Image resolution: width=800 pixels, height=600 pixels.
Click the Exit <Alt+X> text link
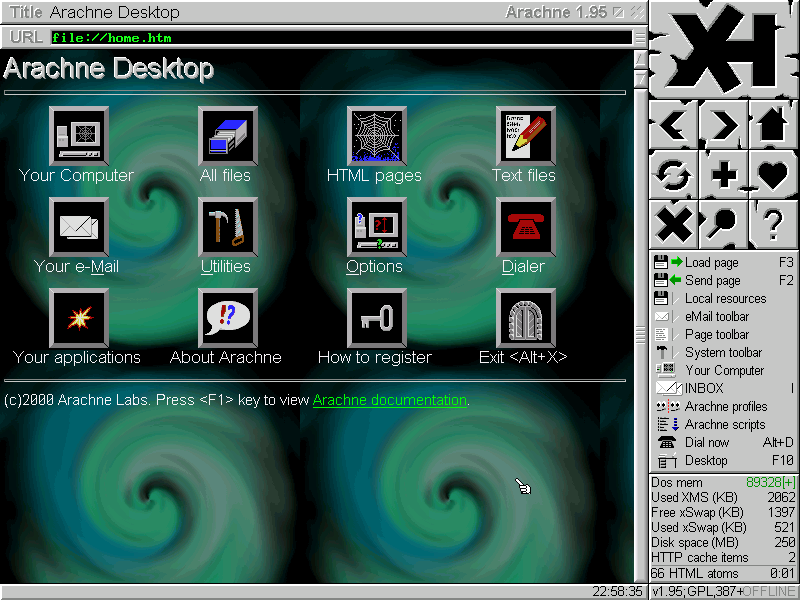523,357
